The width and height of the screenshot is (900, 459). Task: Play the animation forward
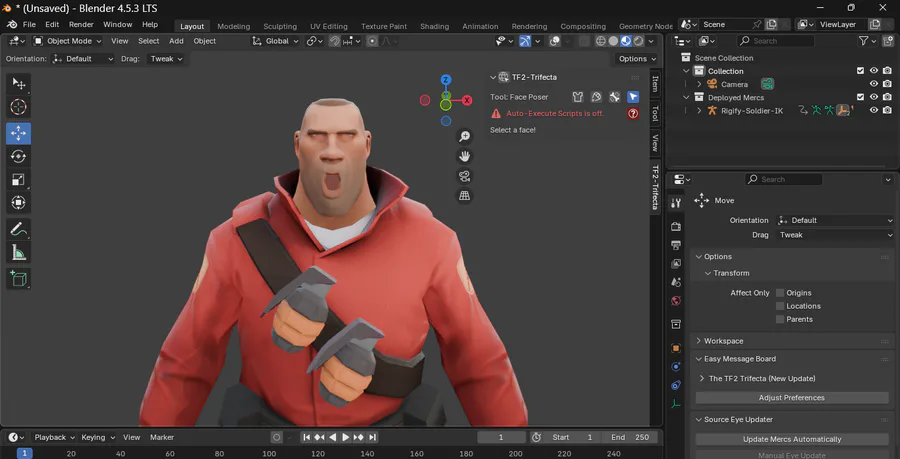(x=346, y=437)
